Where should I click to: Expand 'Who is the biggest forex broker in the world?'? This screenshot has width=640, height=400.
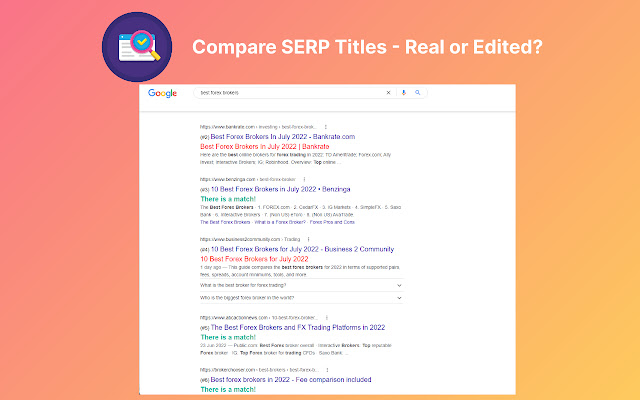pyautogui.click(x=301, y=298)
